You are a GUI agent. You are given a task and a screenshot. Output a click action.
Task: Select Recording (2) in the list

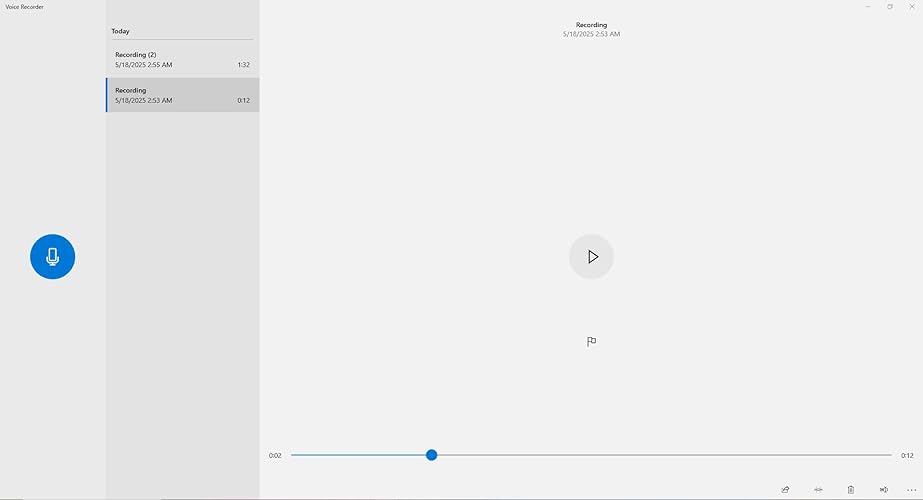[182, 59]
